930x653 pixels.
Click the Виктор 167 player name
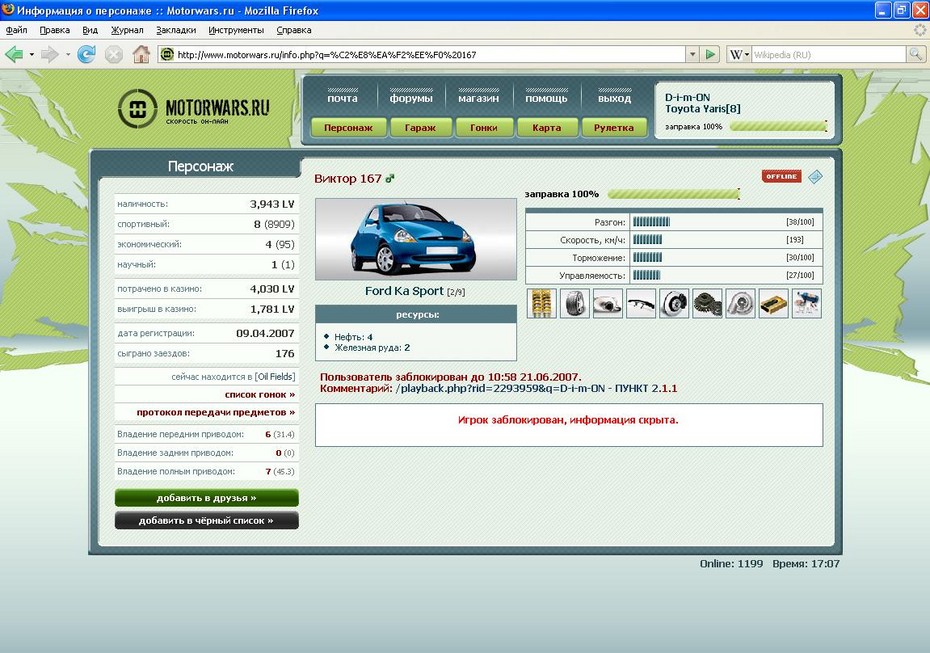point(348,179)
